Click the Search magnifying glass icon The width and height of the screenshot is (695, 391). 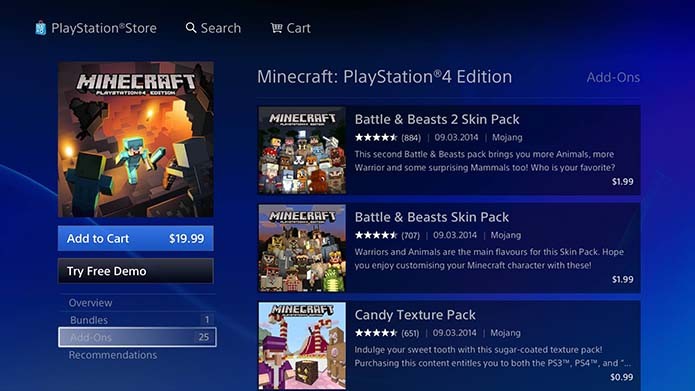click(x=191, y=28)
